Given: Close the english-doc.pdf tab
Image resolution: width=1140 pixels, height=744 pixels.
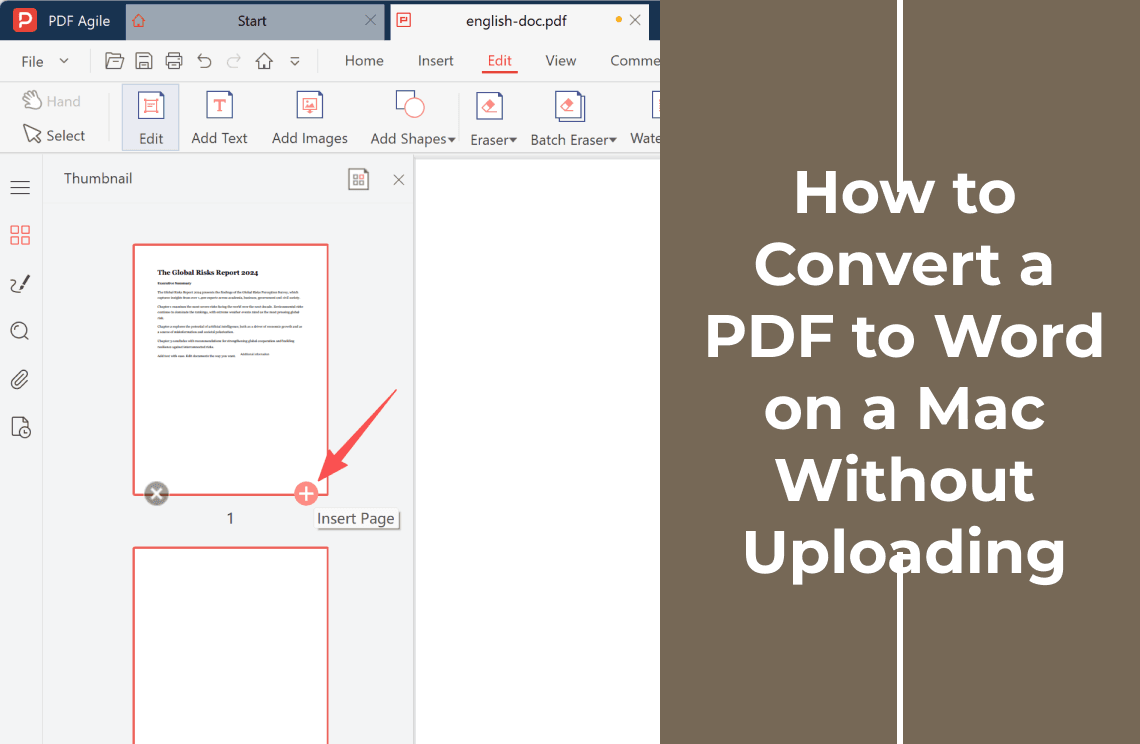Looking at the screenshot, I should click(x=635, y=20).
